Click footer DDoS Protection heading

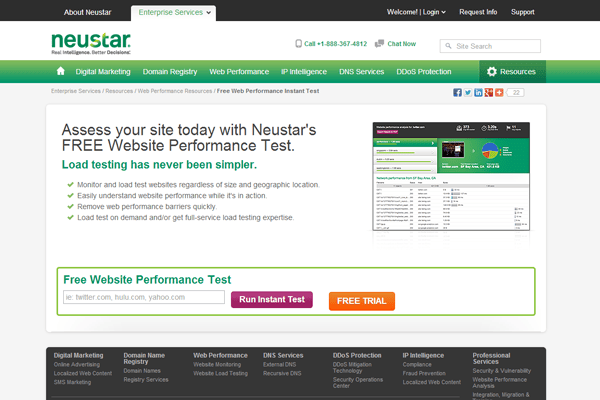[357, 355]
